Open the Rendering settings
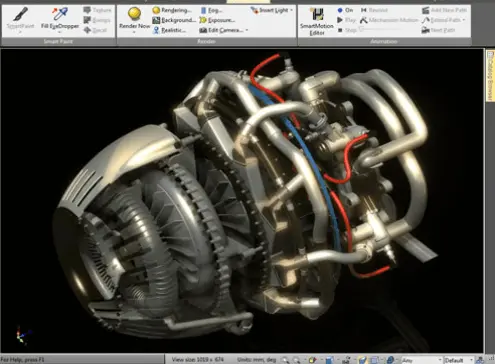This screenshot has height=364, width=495. tap(172, 10)
